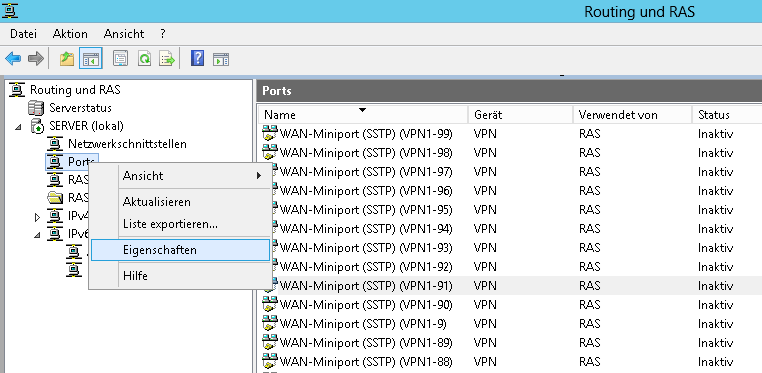Sort by the Verwendet von column header
The height and width of the screenshot is (373, 762).
coord(632,115)
